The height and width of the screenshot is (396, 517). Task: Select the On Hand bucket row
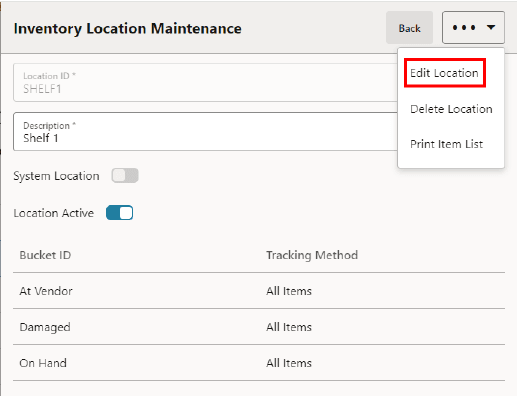(x=259, y=363)
